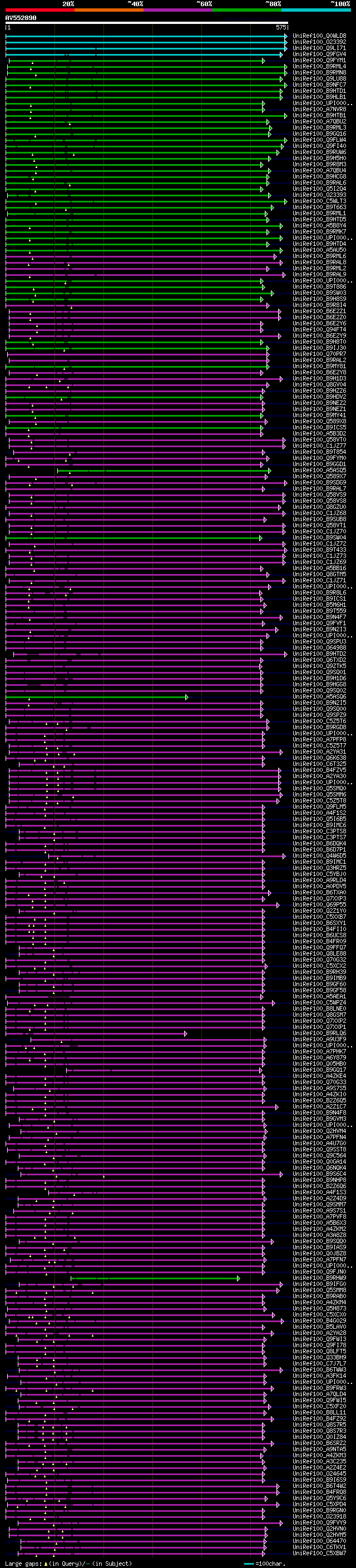Click the red ~20% identity legend bar
This screenshot has width=356, height=1568.
click(40, 10)
